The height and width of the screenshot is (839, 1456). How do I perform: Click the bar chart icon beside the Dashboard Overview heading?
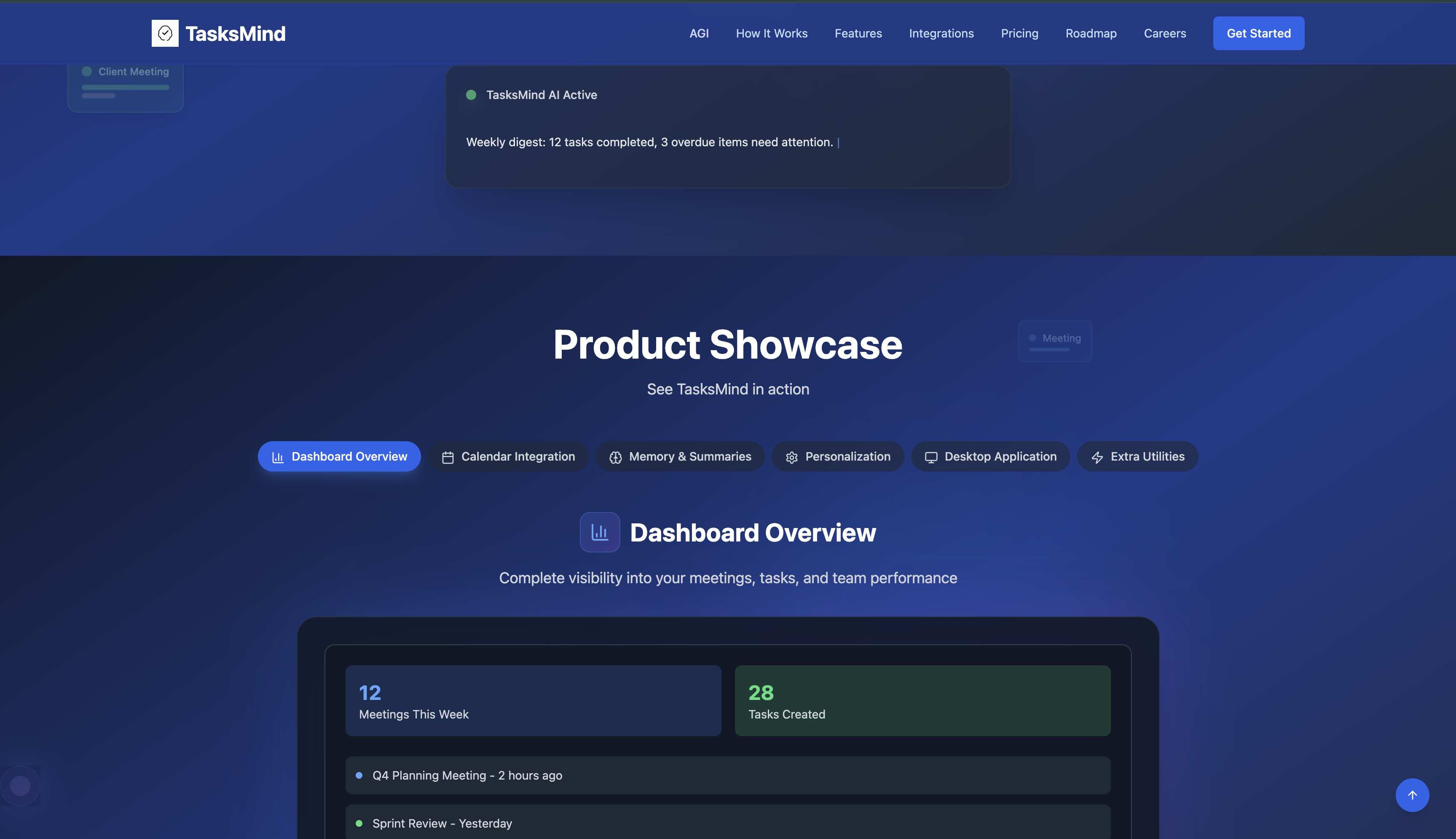pos(599,532)
